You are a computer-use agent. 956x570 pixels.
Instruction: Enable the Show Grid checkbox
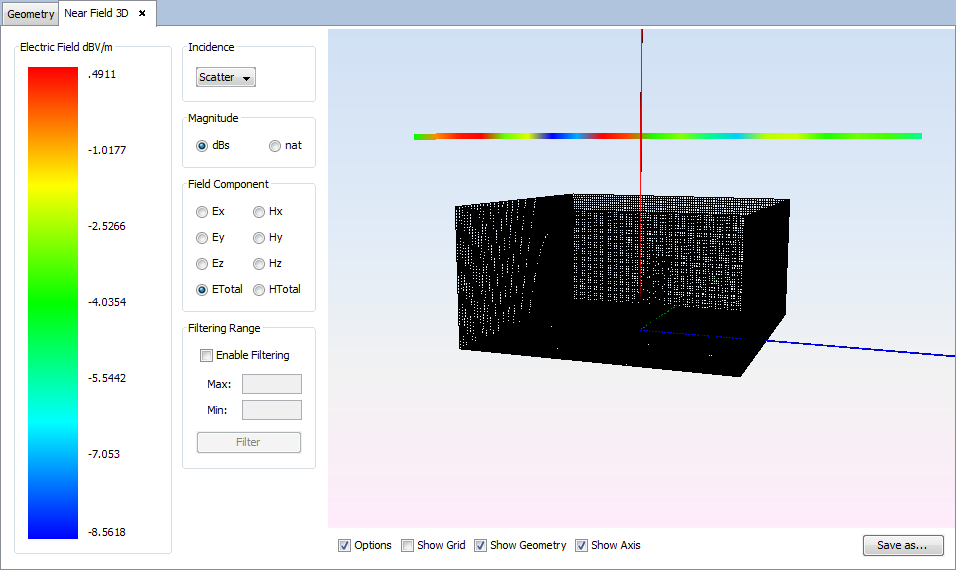[x=407, y=545]
